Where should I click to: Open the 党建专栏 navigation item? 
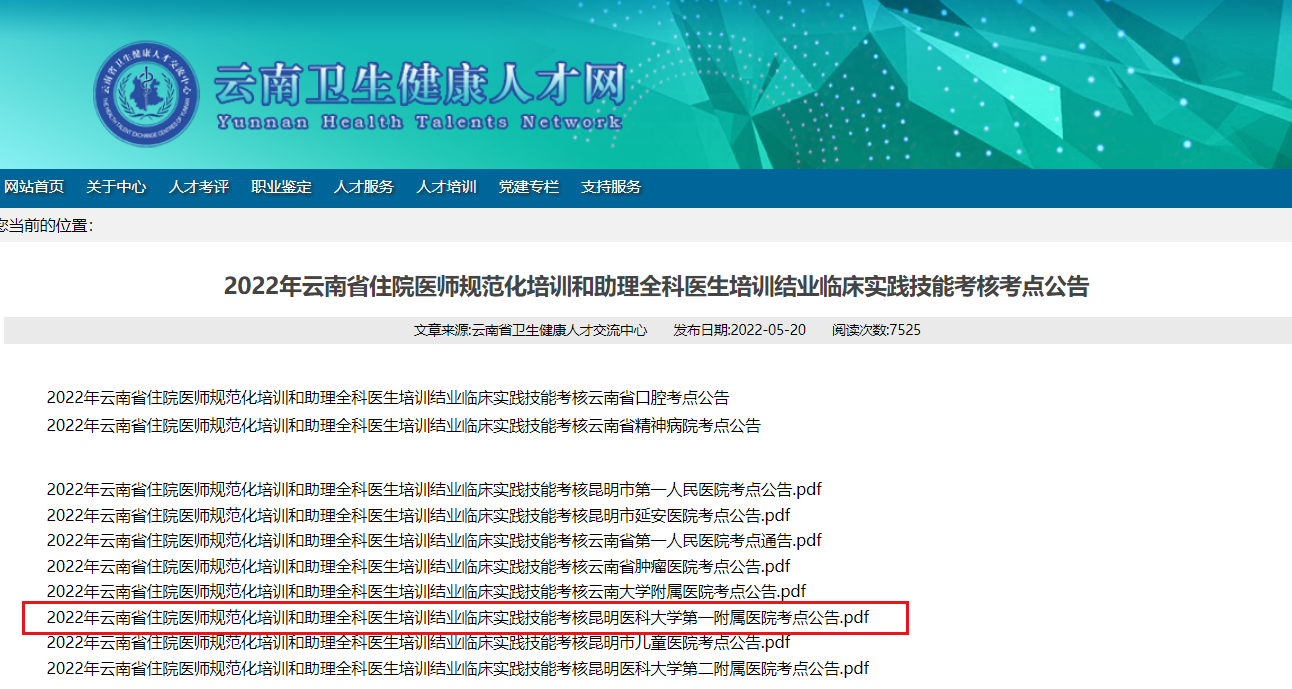pos(529,187)
